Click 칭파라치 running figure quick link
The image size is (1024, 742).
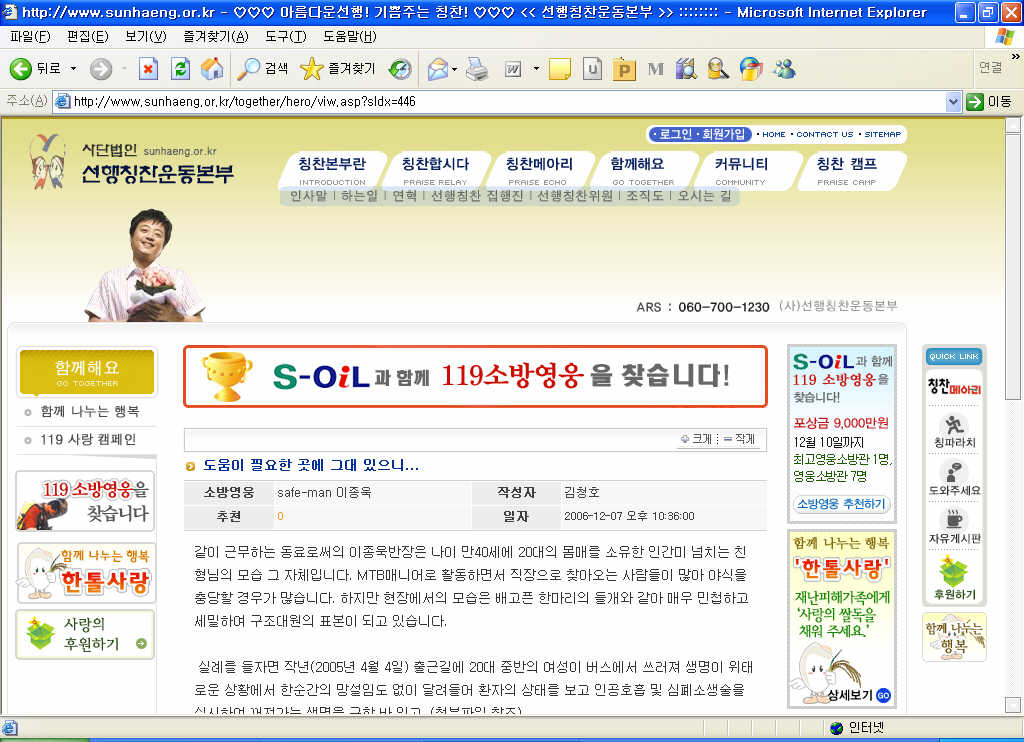(x=954, y=431)
